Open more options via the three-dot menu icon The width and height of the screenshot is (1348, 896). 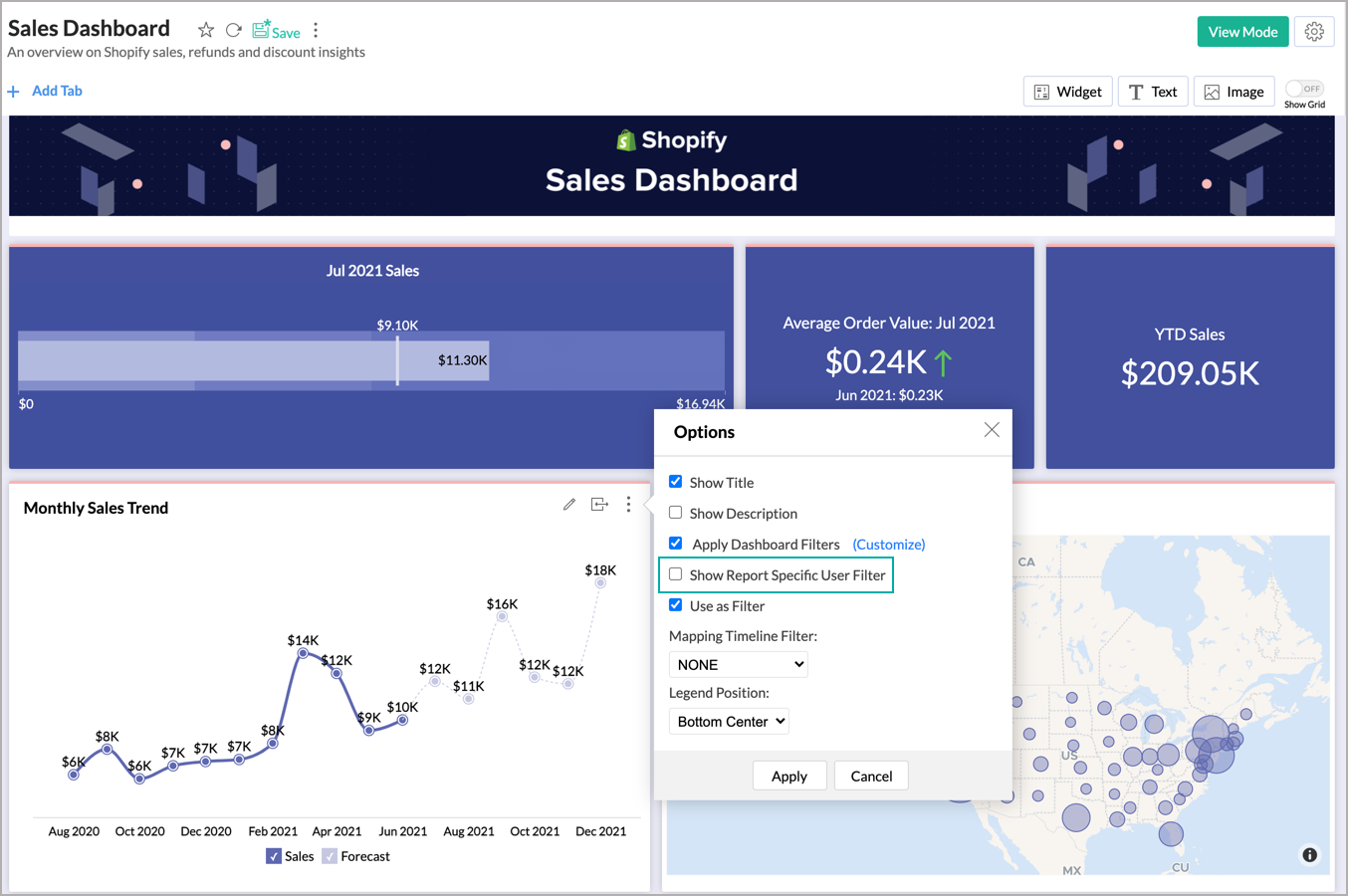pyautogui.click(x=316, y=31)
